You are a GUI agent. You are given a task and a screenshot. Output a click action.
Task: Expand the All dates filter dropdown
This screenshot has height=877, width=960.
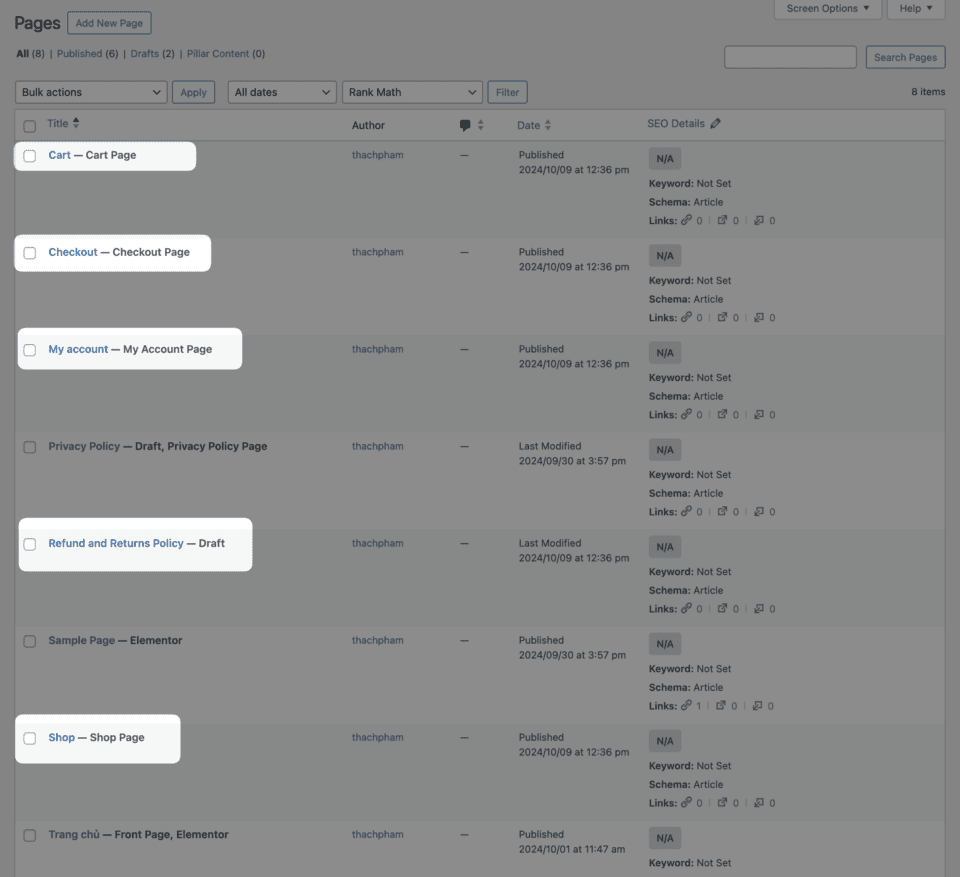point(282,92)
